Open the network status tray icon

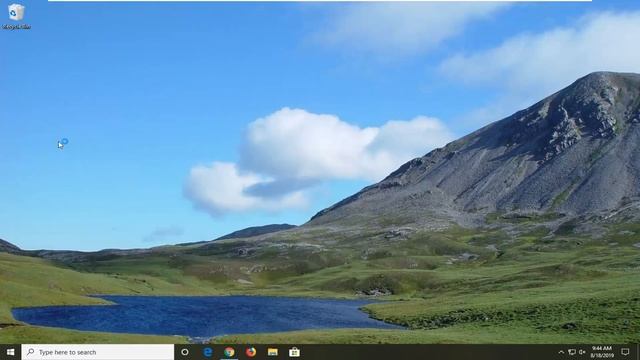click(x=572, y=352)
